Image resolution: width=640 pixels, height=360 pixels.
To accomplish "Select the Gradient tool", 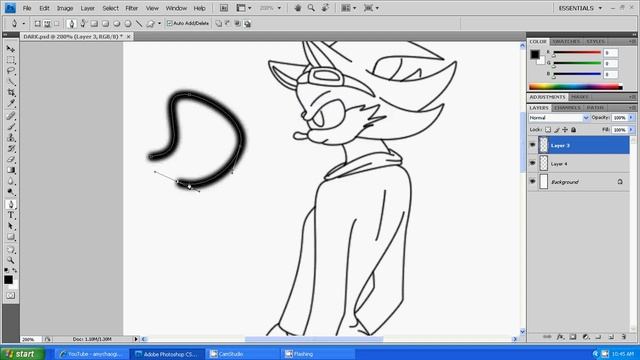I will click(x=11, y=170).
